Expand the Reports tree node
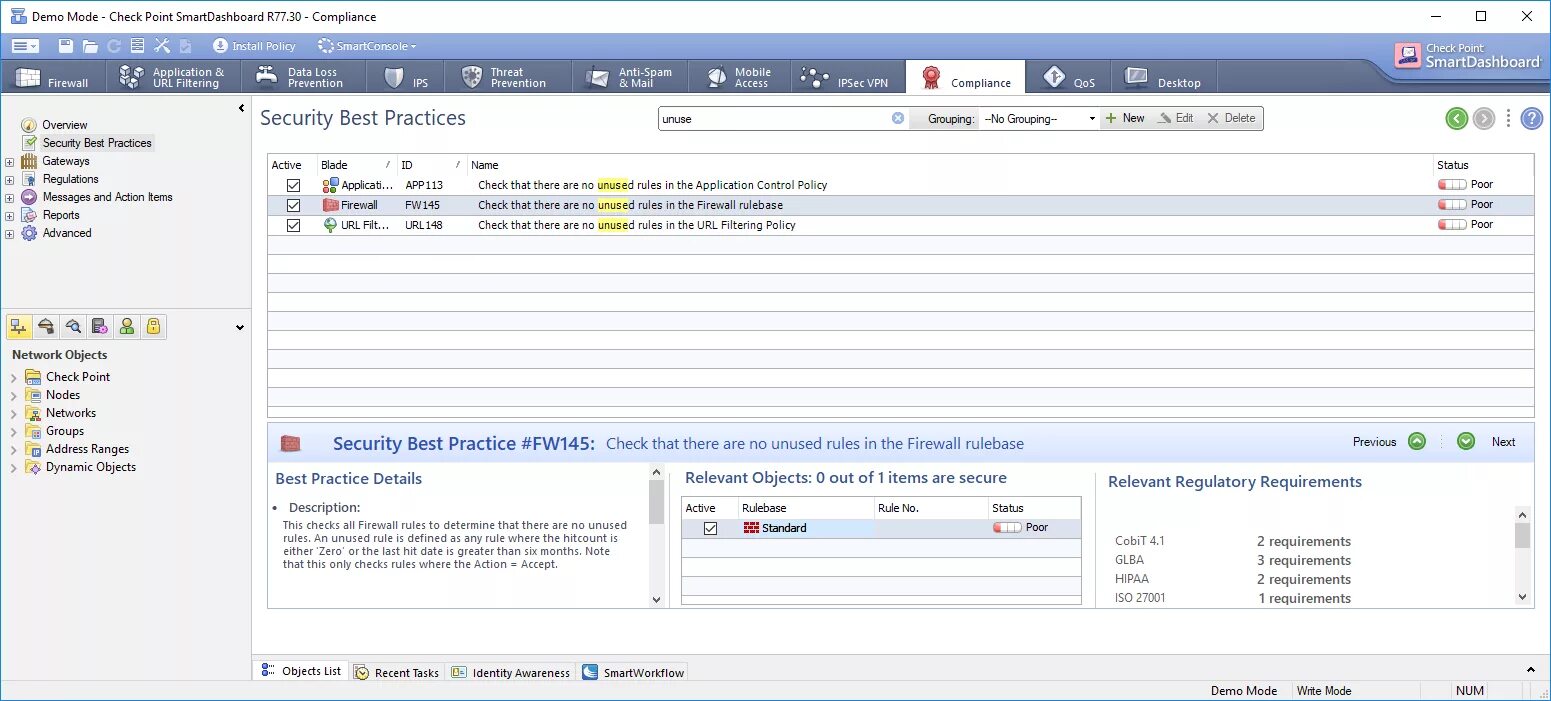This screenshot has width=1551, height=701. (x=10, y=215)
